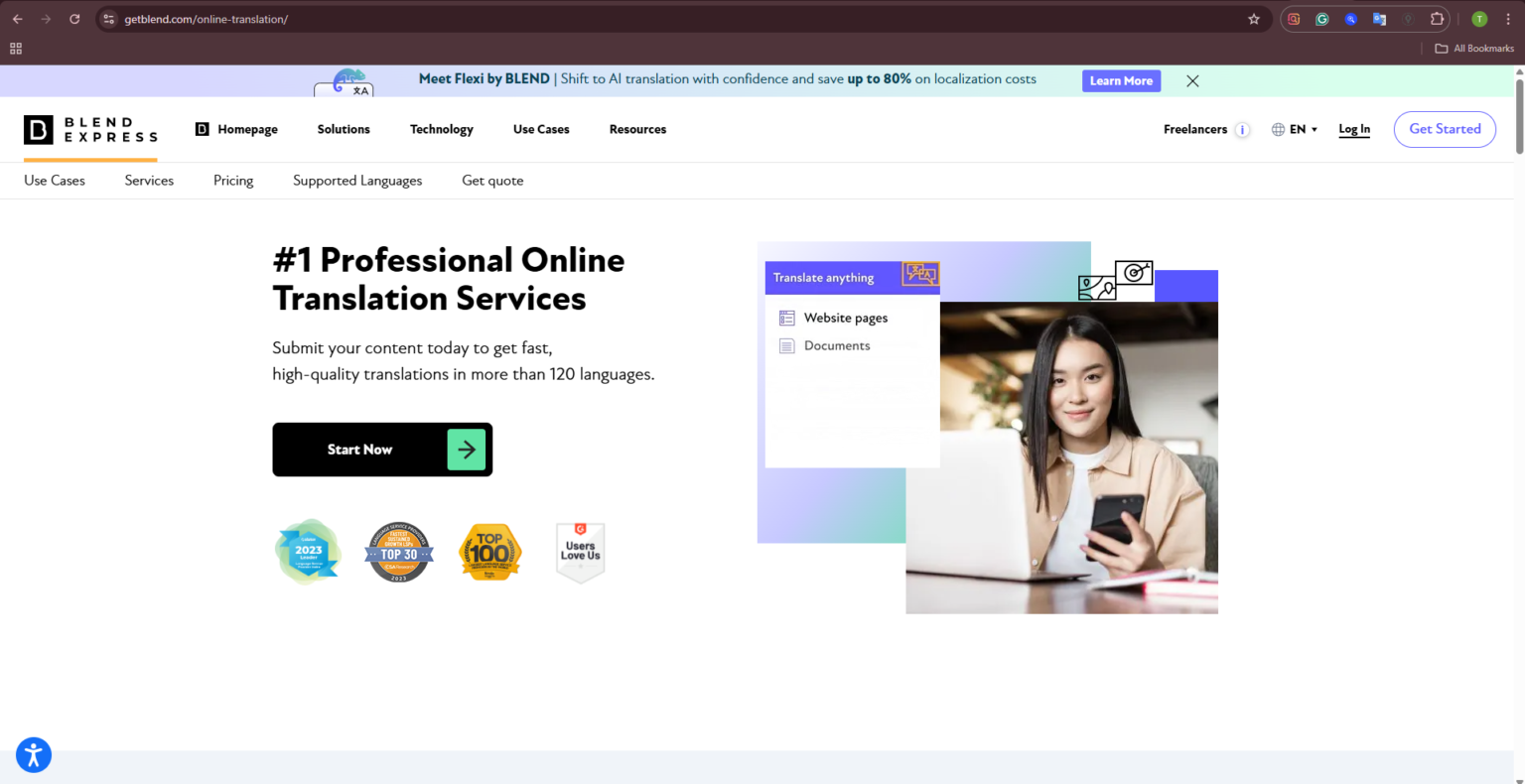Click the G2 Users Love Us badge

pyautogui.click(x=580, y=552)
